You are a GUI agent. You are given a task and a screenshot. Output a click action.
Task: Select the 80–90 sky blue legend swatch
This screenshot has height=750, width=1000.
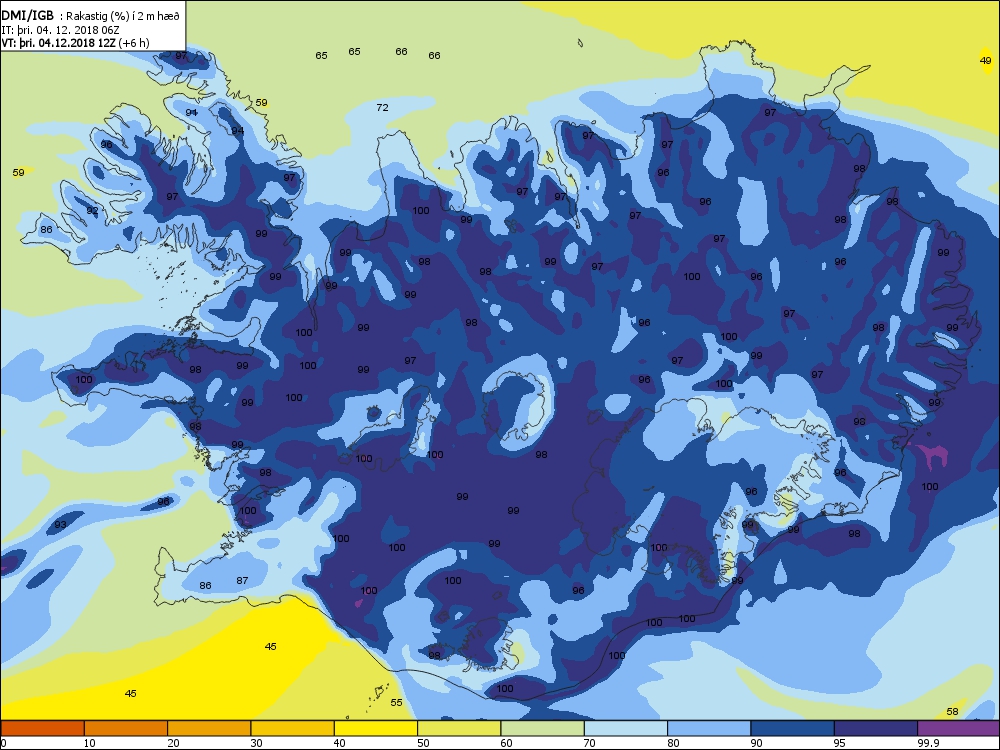pos(709,728)
